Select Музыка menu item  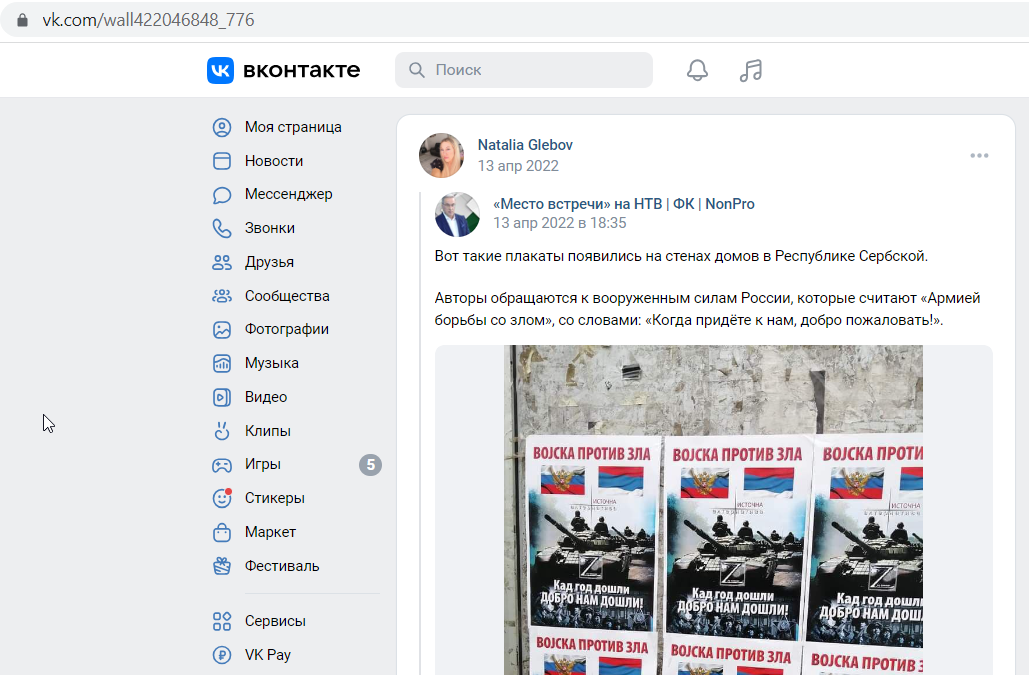click(x=272, y=363)
